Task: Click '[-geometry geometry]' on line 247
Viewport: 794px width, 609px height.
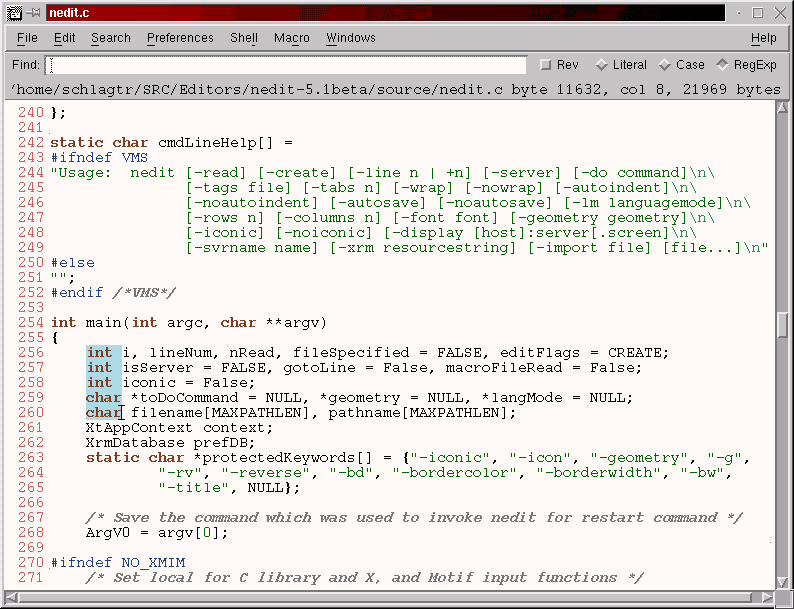Action: pyautogui.click(x=598, y=218)
